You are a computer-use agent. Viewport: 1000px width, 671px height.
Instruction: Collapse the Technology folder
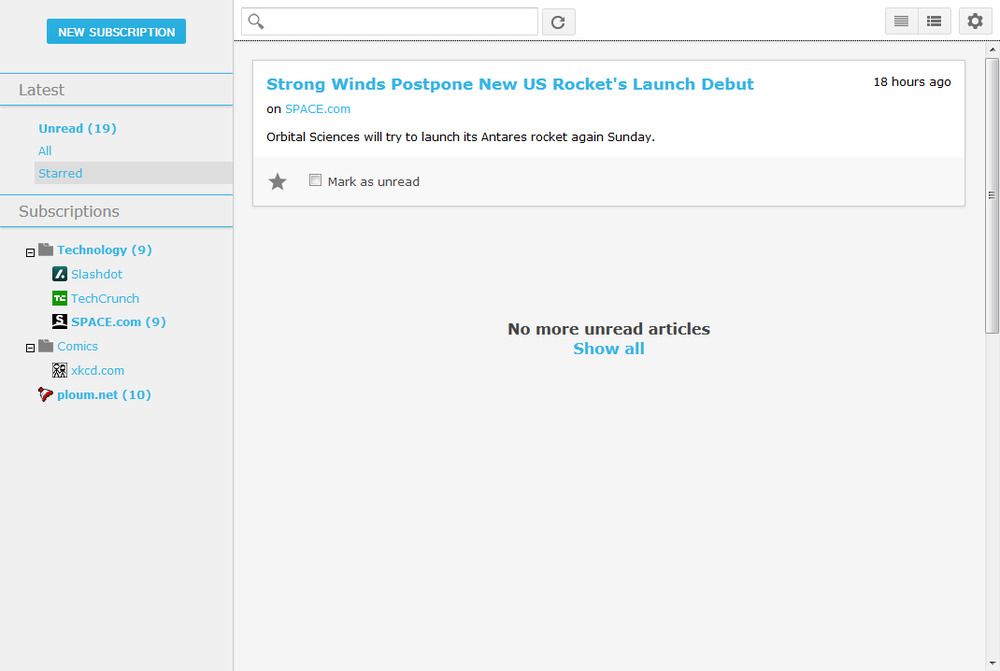click(x=30, y=253)
